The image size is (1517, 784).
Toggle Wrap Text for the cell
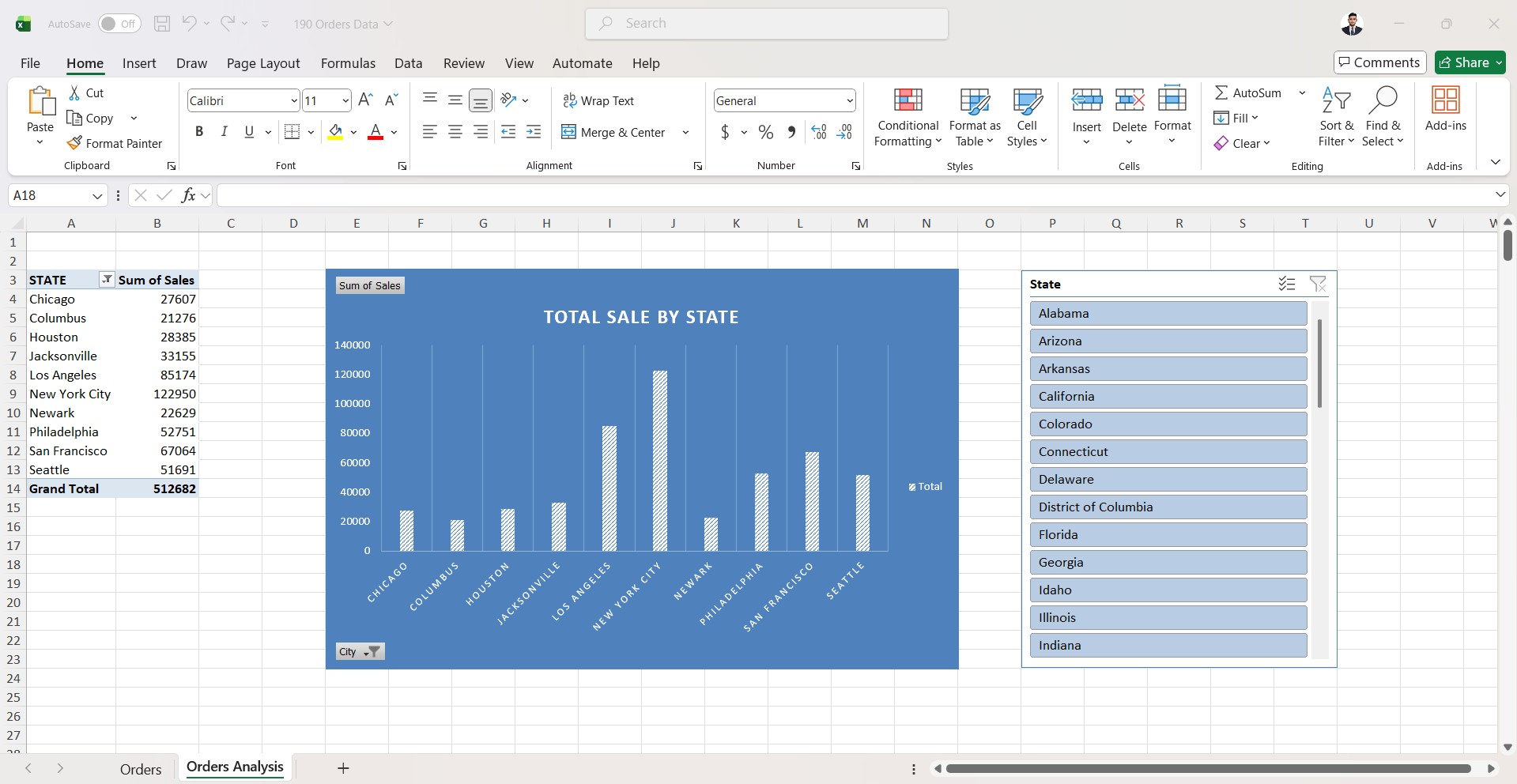click(x=598, y=100)
